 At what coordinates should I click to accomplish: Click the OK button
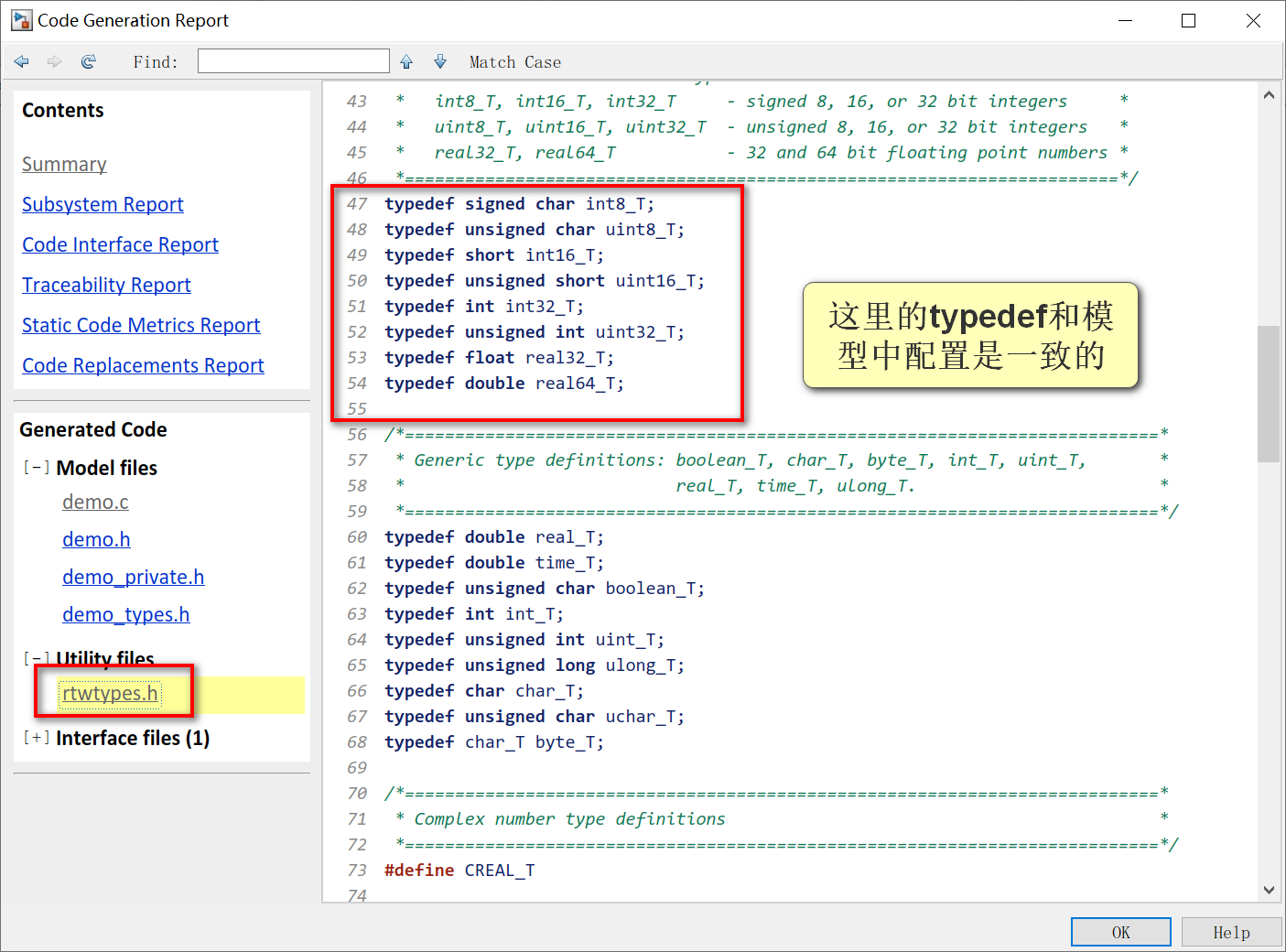point(1121,932)
